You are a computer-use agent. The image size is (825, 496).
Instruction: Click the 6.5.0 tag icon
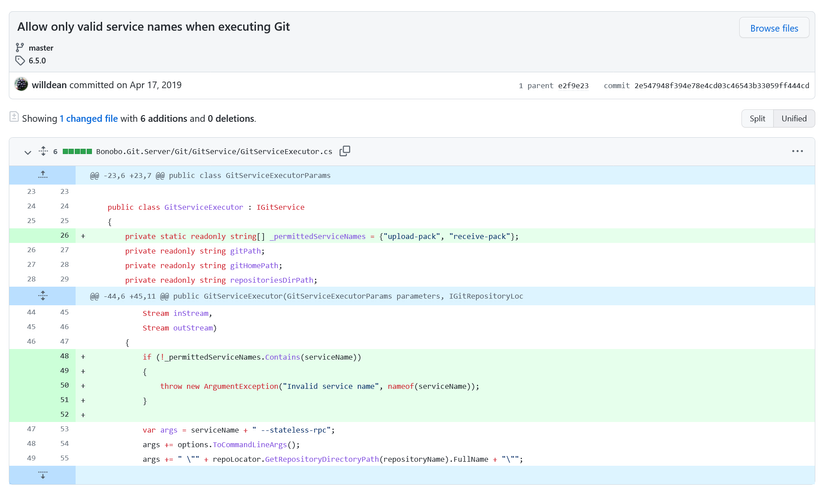coord(20,61)
